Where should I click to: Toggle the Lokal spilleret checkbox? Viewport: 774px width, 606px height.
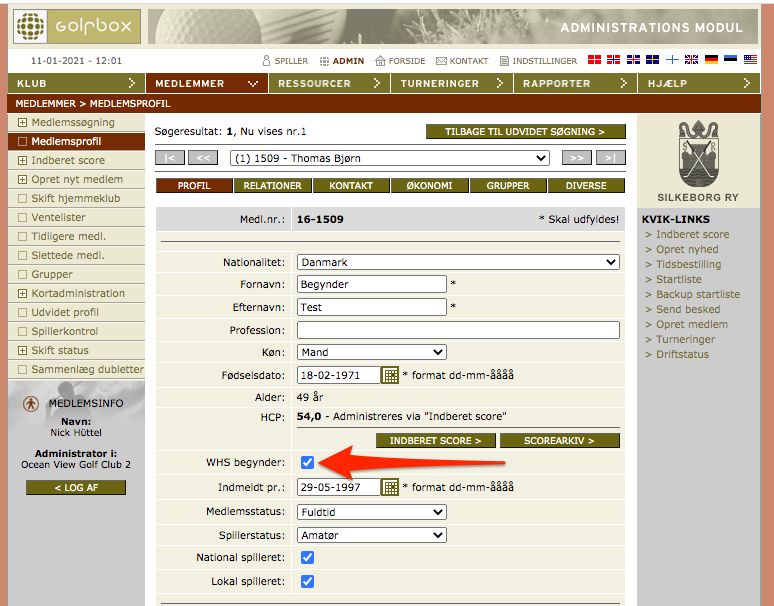point(307,581)
